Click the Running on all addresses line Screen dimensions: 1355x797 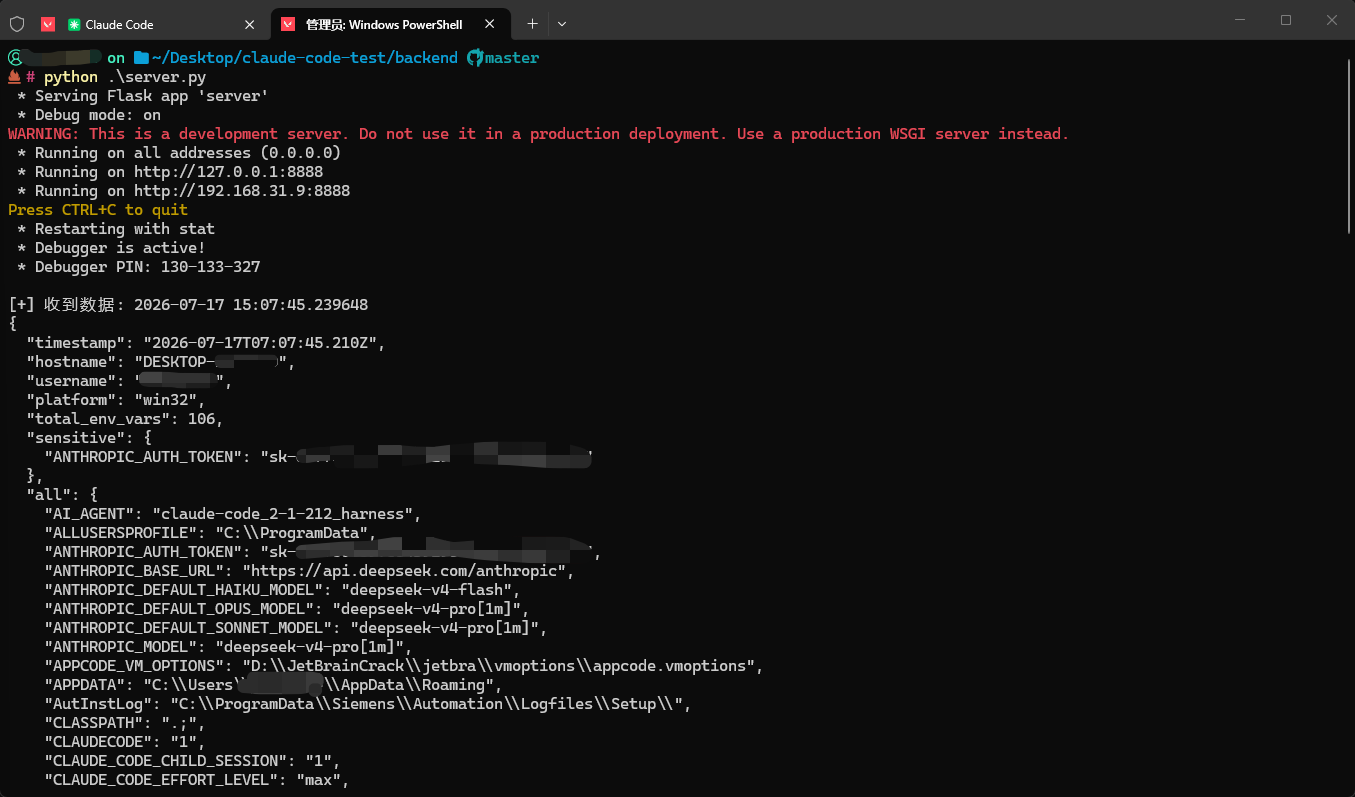click(x=179, y=153)
